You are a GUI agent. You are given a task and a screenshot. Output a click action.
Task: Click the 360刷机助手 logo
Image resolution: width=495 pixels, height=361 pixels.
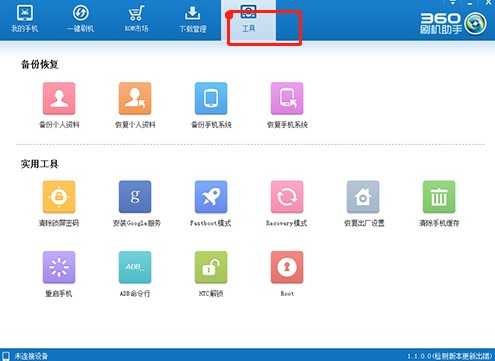(453, 23)
